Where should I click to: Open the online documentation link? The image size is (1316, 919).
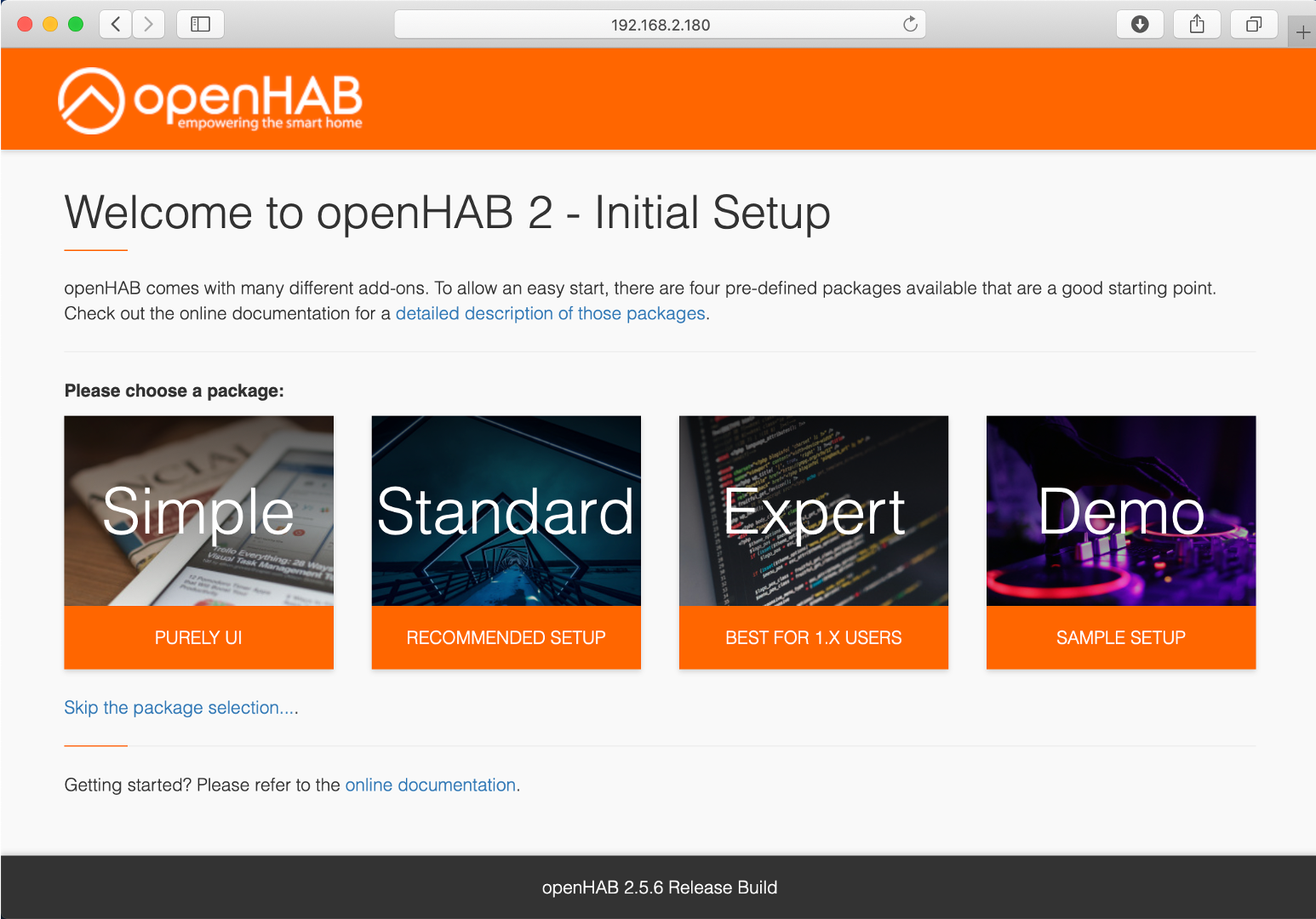click(x=431, y=785)
